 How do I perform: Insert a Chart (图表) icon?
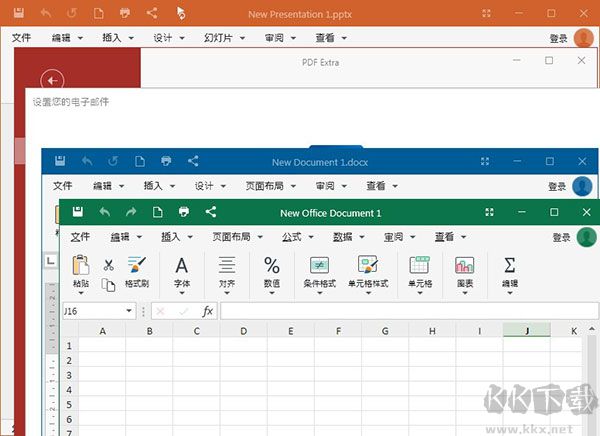(x=465, y=265)
